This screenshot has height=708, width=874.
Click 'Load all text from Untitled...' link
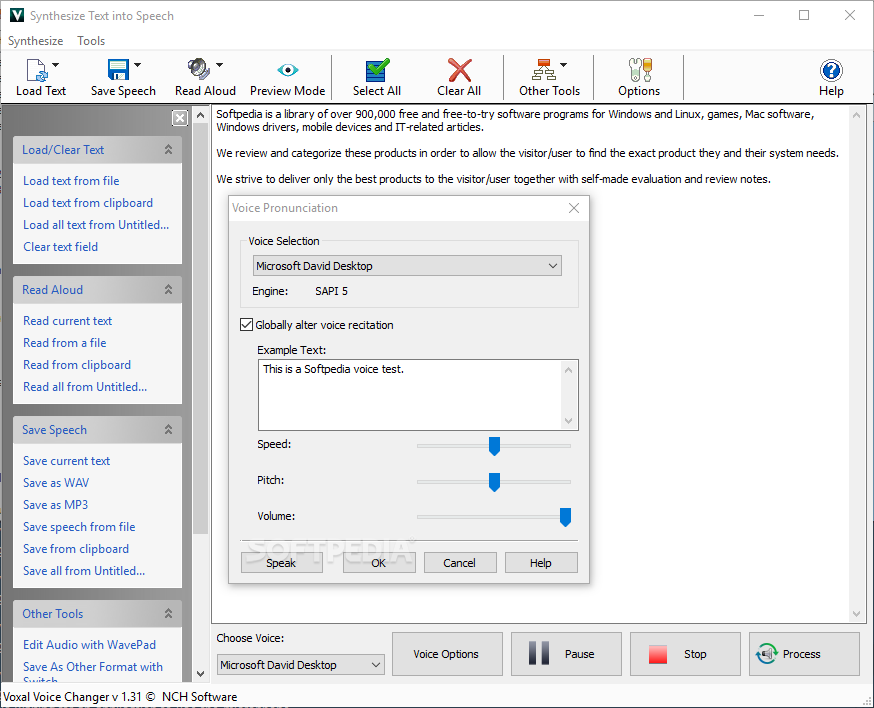[96, 225]
